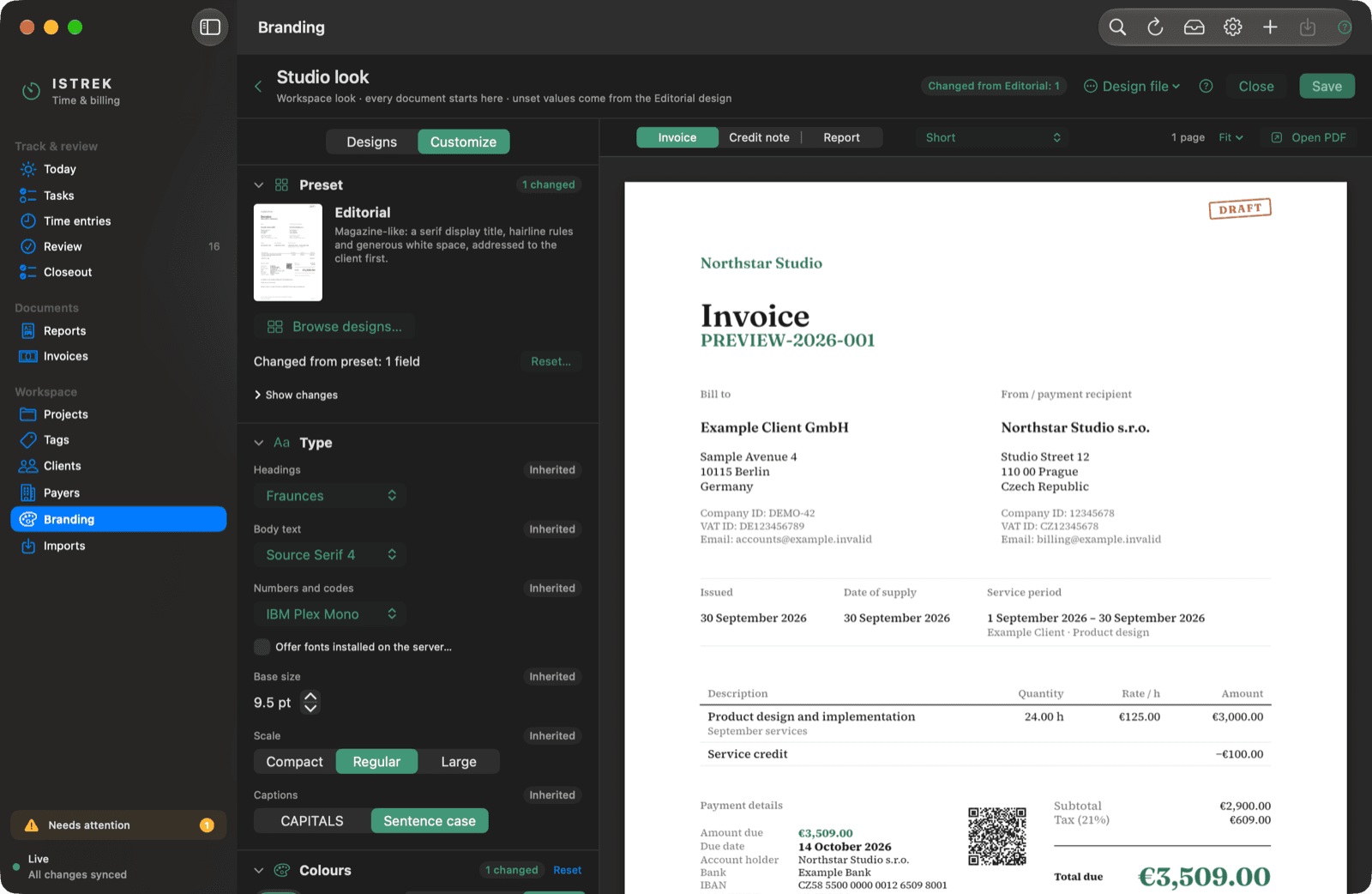Open the Short sample length dropdown
The image size is (1372, 894).
[x=992, y=137]
